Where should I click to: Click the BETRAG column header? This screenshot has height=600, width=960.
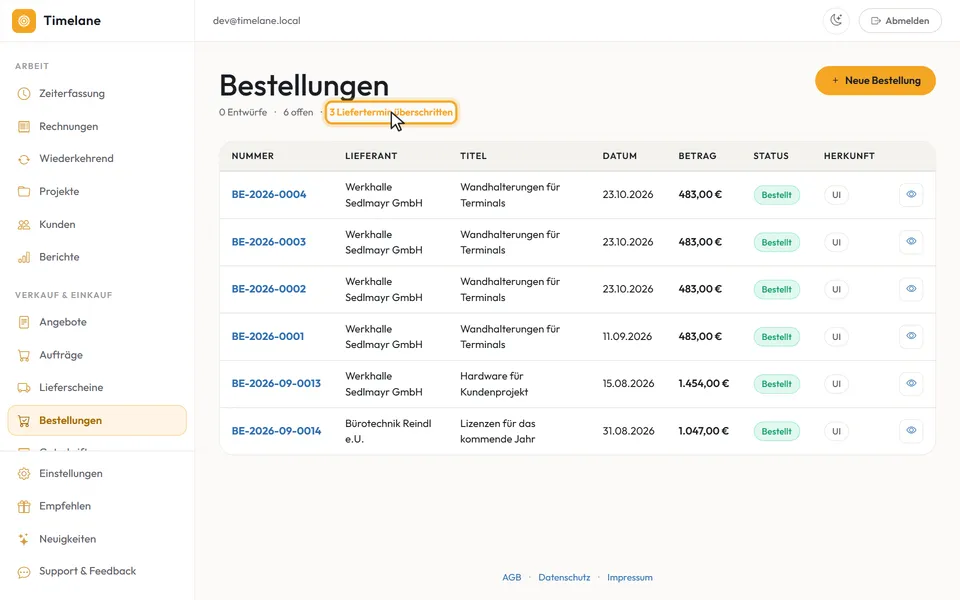click(x=697, y=156)
